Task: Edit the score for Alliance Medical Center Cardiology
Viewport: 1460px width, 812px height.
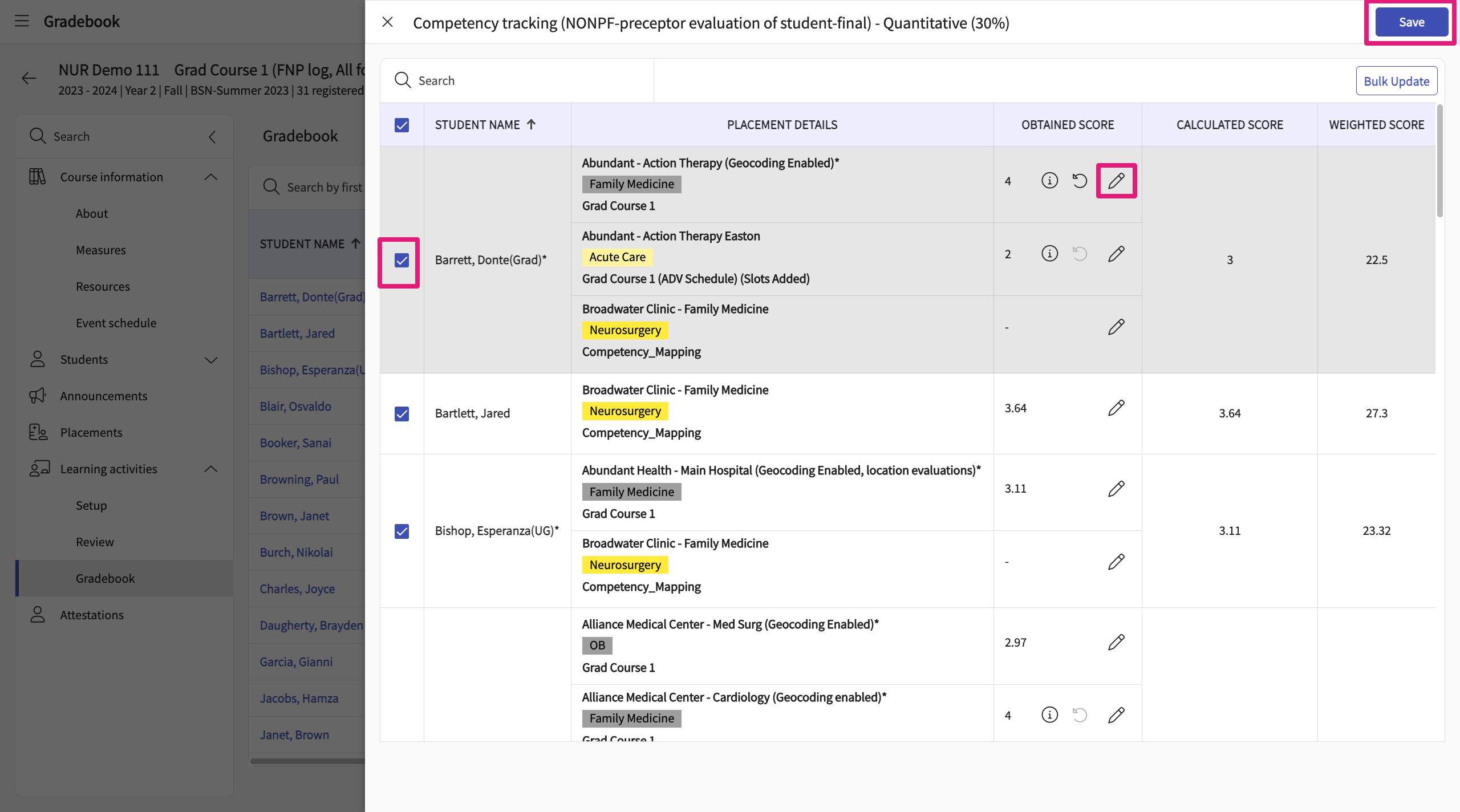Action: [1116, 715]
